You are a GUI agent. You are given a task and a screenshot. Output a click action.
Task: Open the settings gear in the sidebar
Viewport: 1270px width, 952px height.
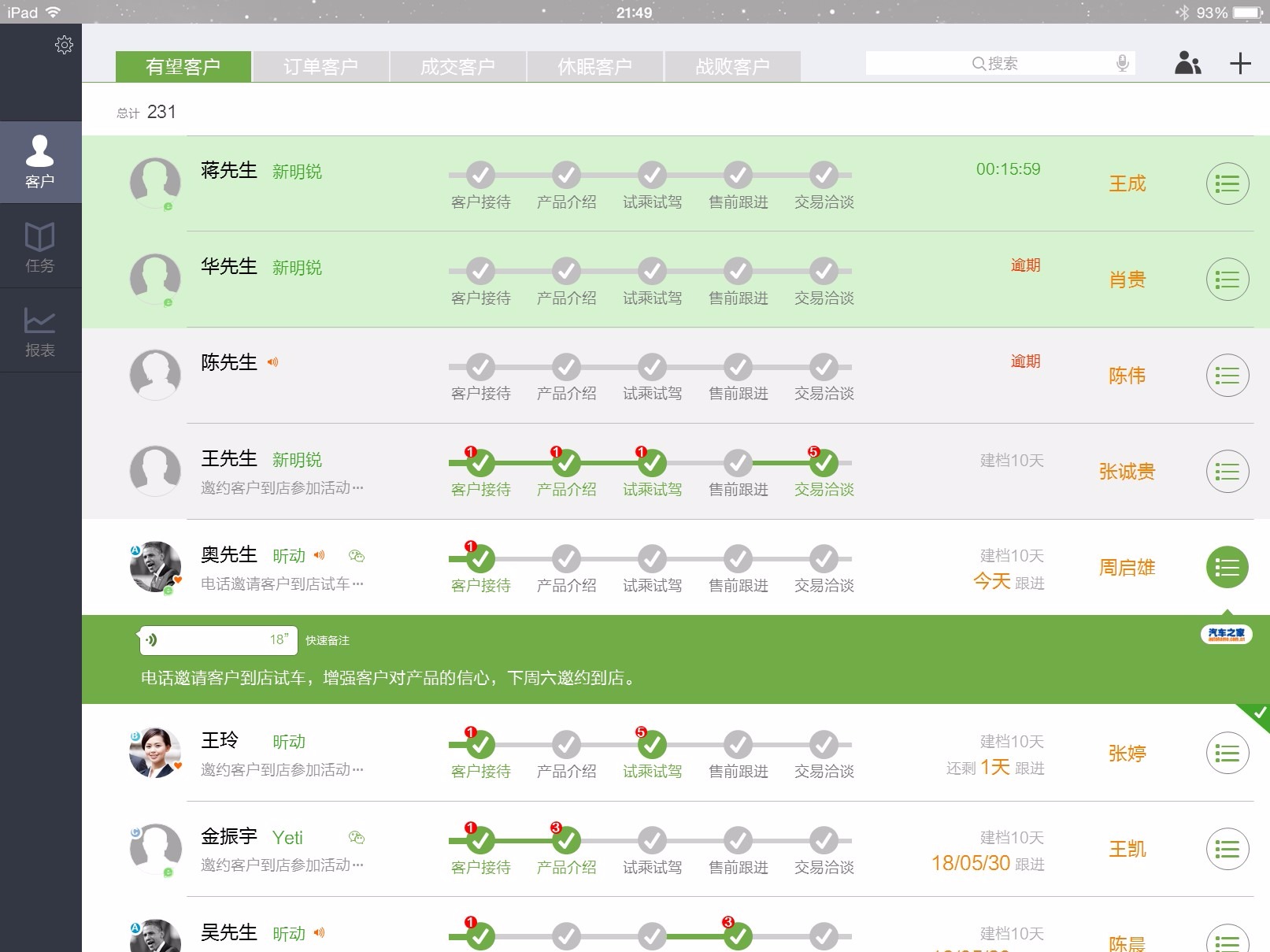(65, 45)
